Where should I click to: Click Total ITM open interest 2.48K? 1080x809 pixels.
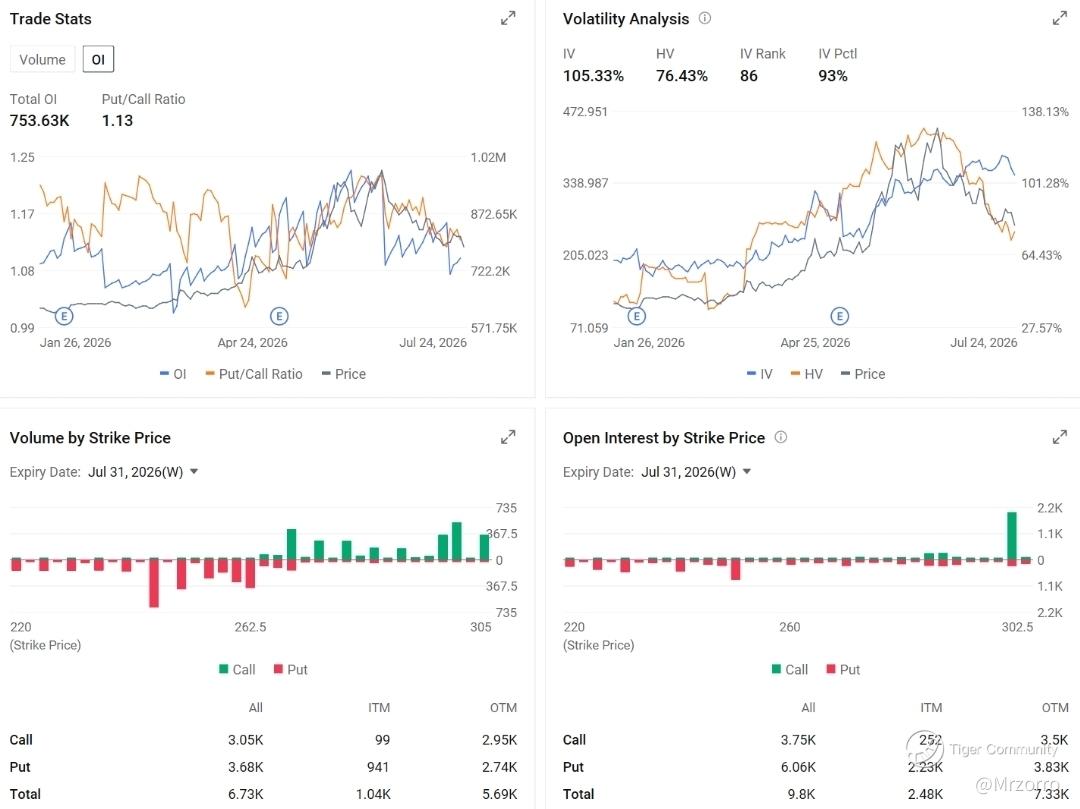click(925, 794)
